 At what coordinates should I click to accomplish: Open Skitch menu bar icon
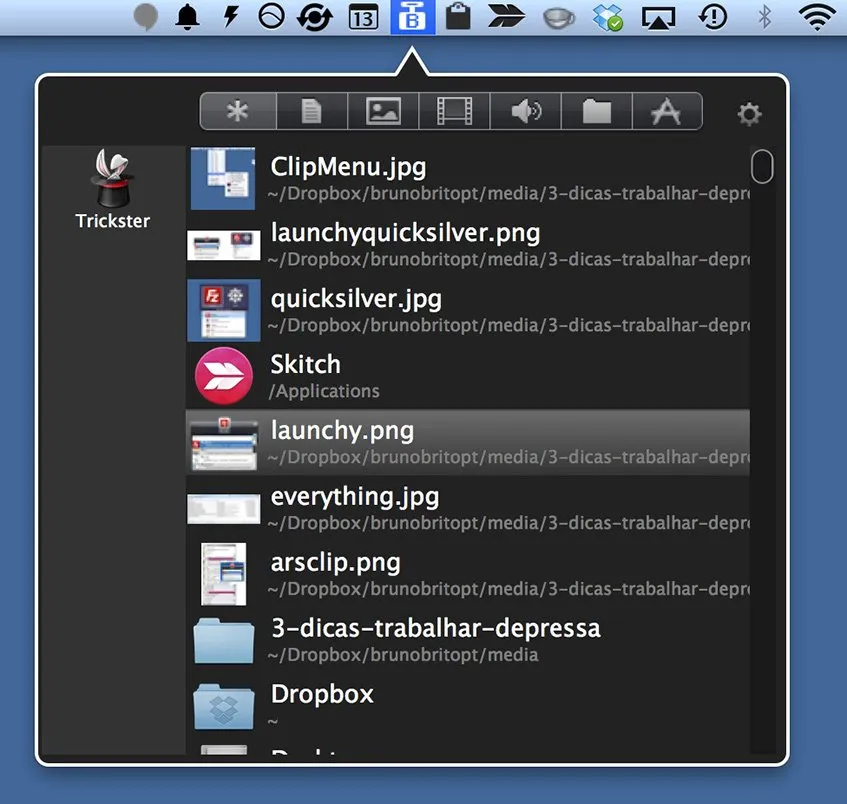[506, 16]
